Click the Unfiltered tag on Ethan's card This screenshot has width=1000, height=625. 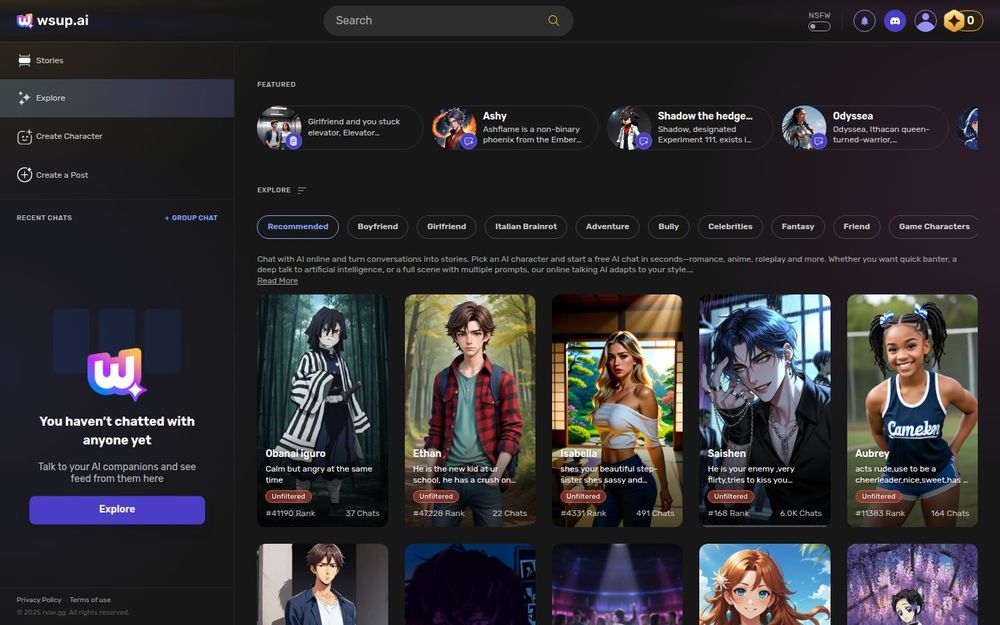[436, 496]
